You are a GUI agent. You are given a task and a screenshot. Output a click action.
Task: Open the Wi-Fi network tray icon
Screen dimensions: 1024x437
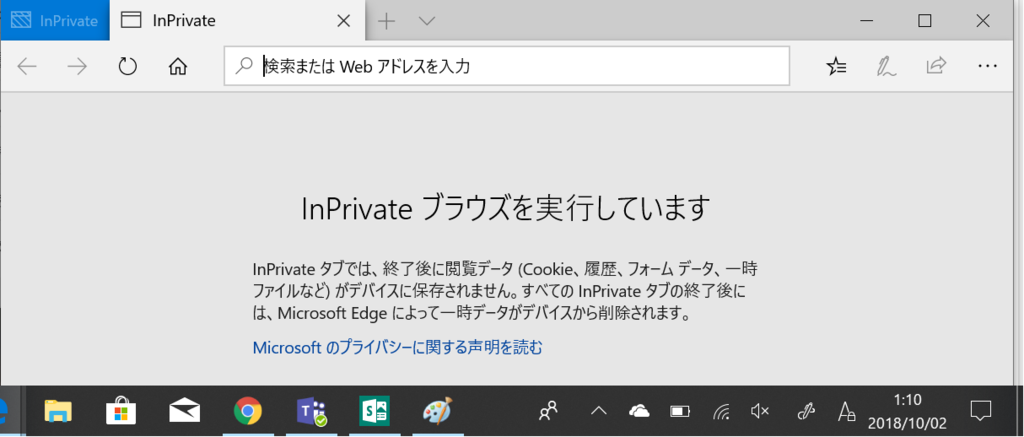pos(721,411)
